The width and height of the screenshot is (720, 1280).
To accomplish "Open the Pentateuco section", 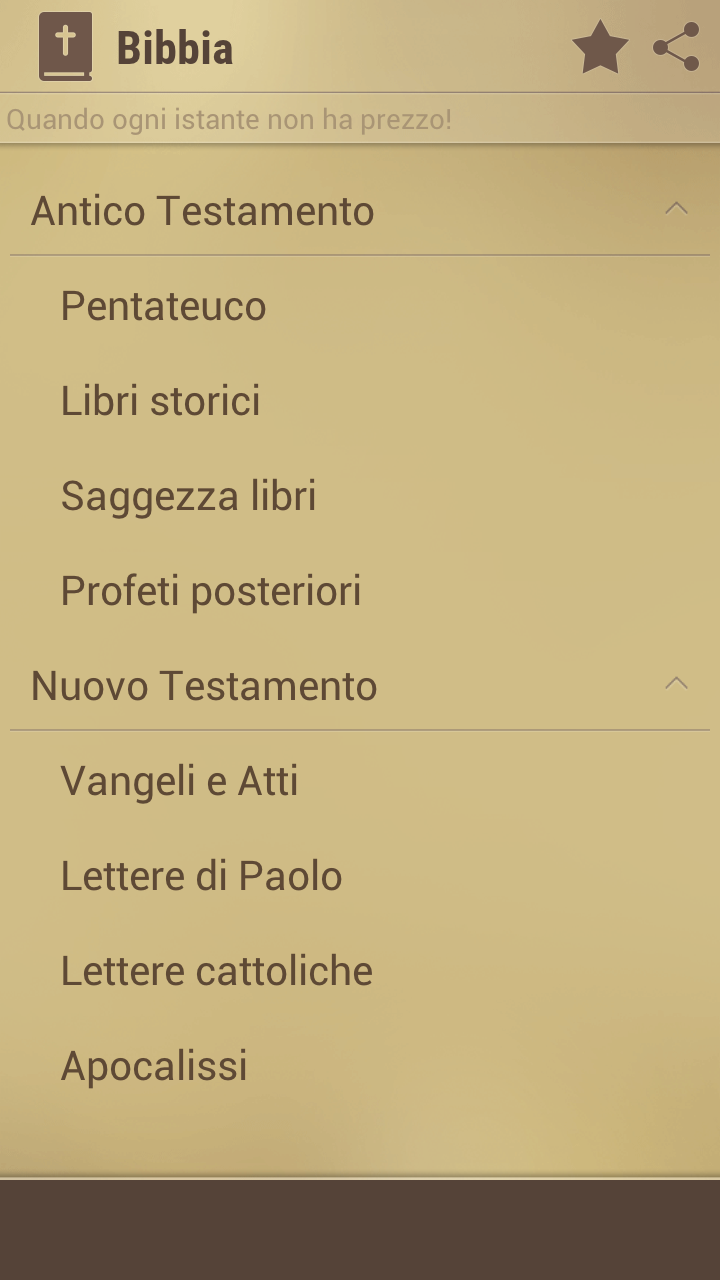I will click(x=360, y=306).
